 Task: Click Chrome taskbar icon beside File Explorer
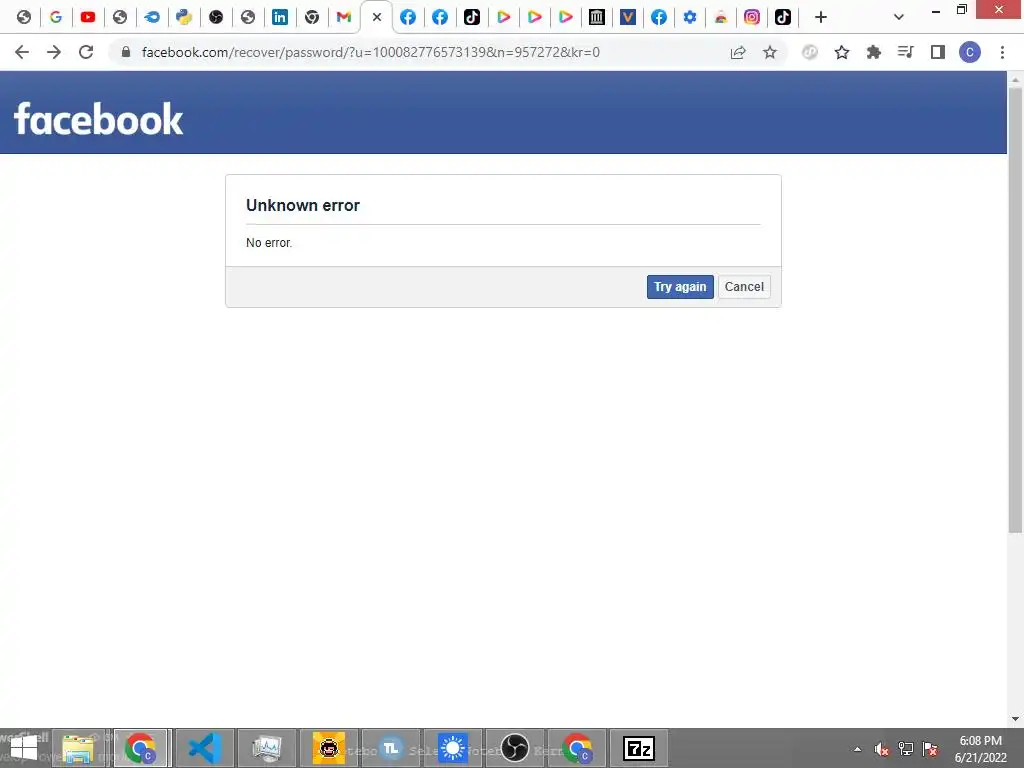click(141, 748)
